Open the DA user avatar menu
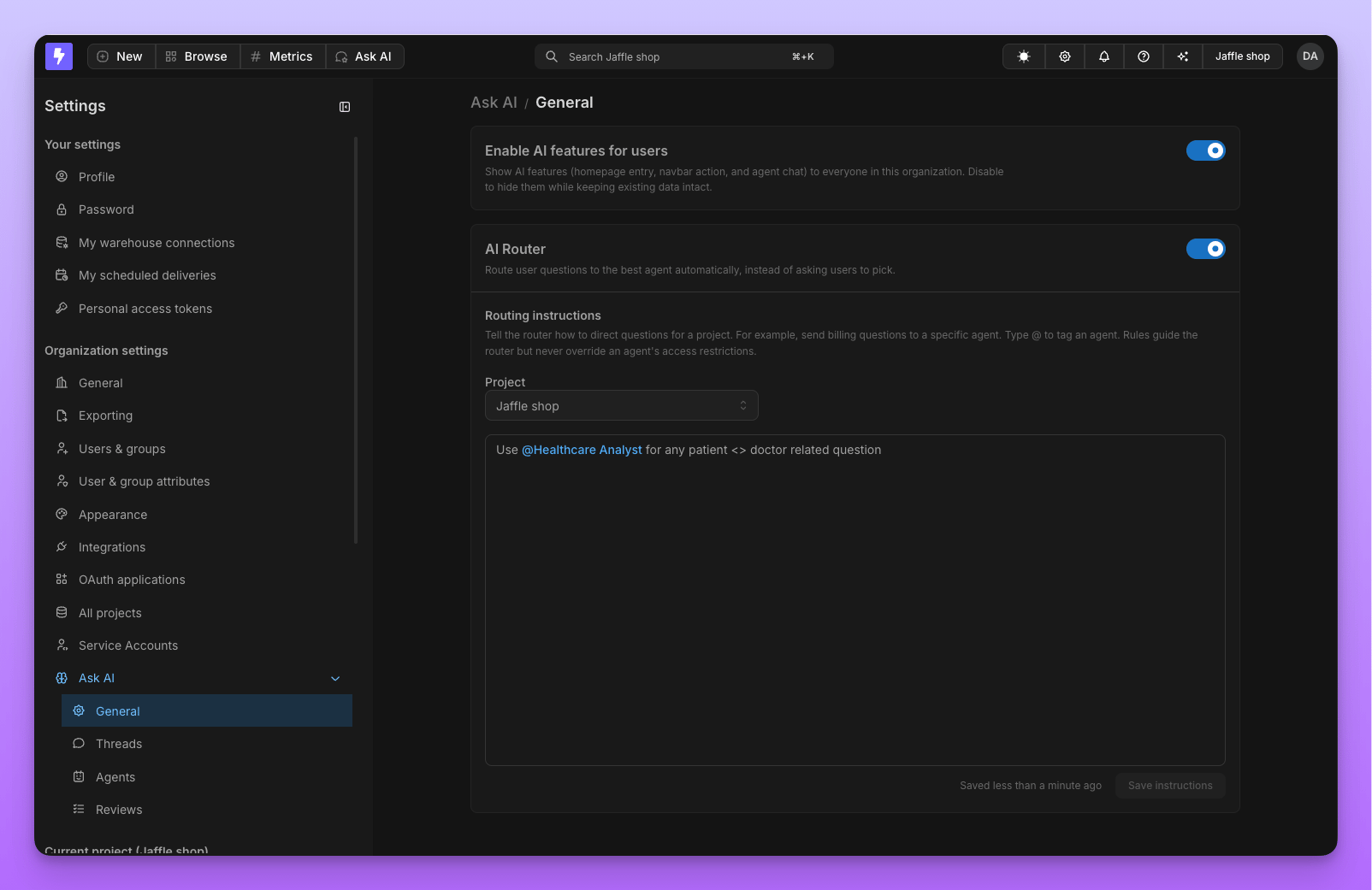 1310,56
